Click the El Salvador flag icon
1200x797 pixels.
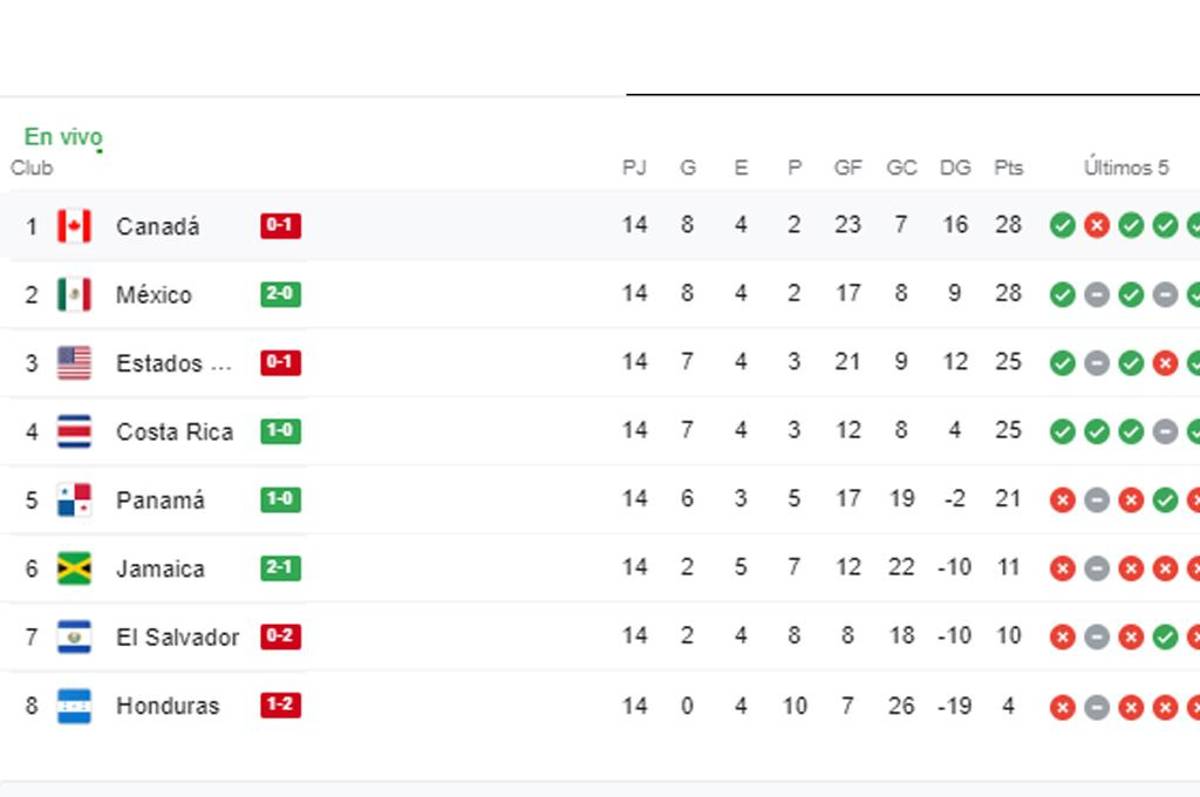74,637
